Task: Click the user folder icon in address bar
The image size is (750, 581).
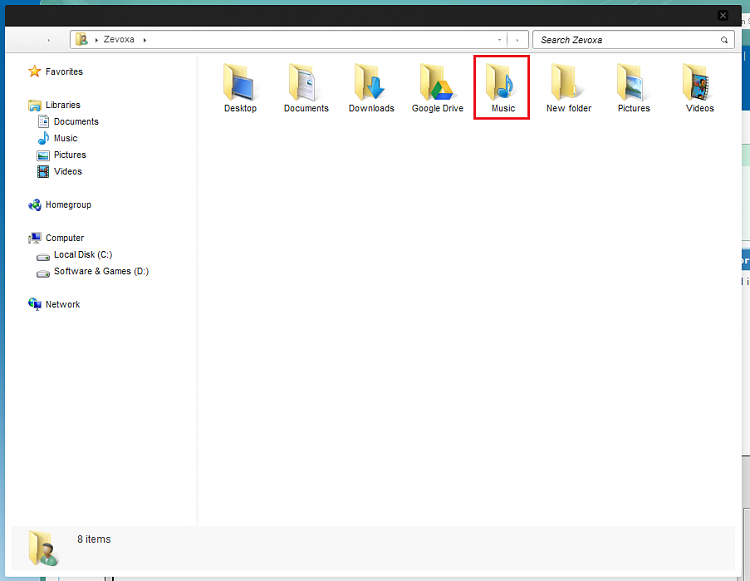Action: [x=82, y=39]
